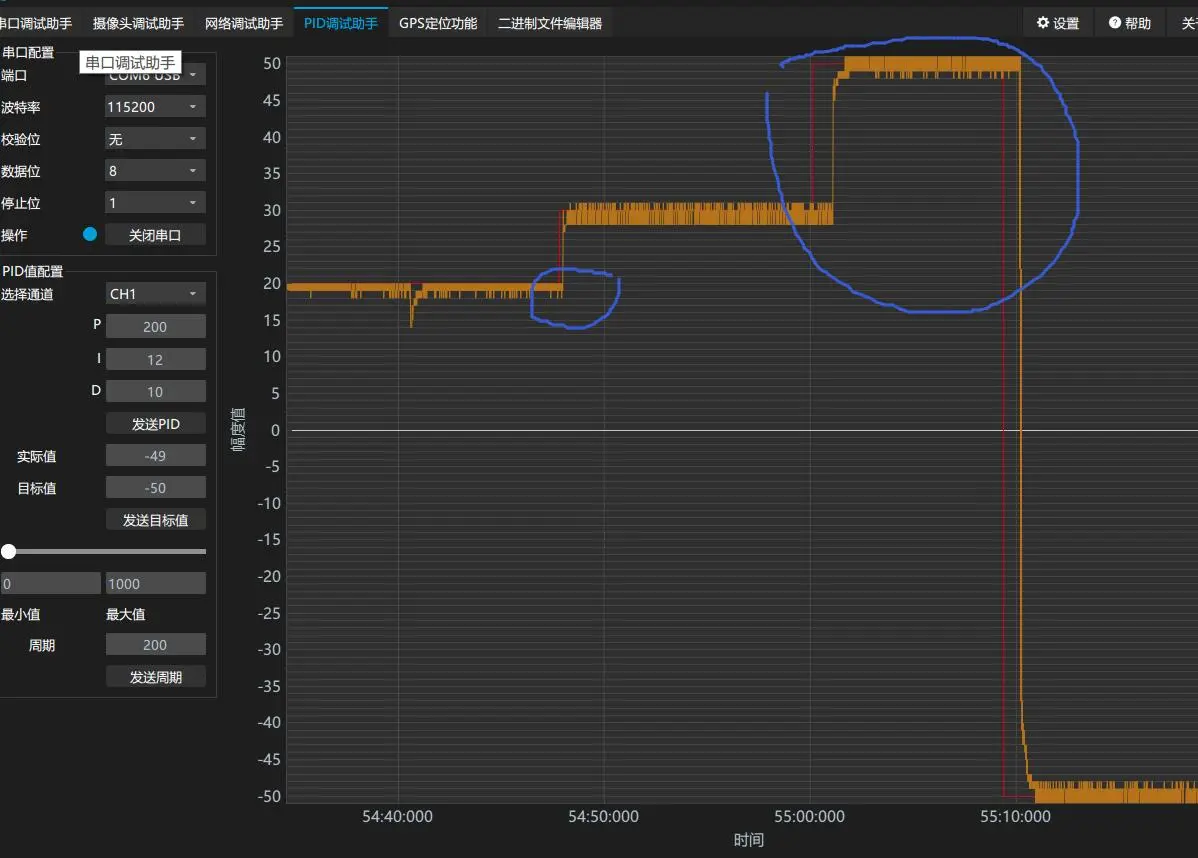Viewport: 1198px width, 858px height.
Task: Click the send target value button
Action: click(x=155, y=520)
